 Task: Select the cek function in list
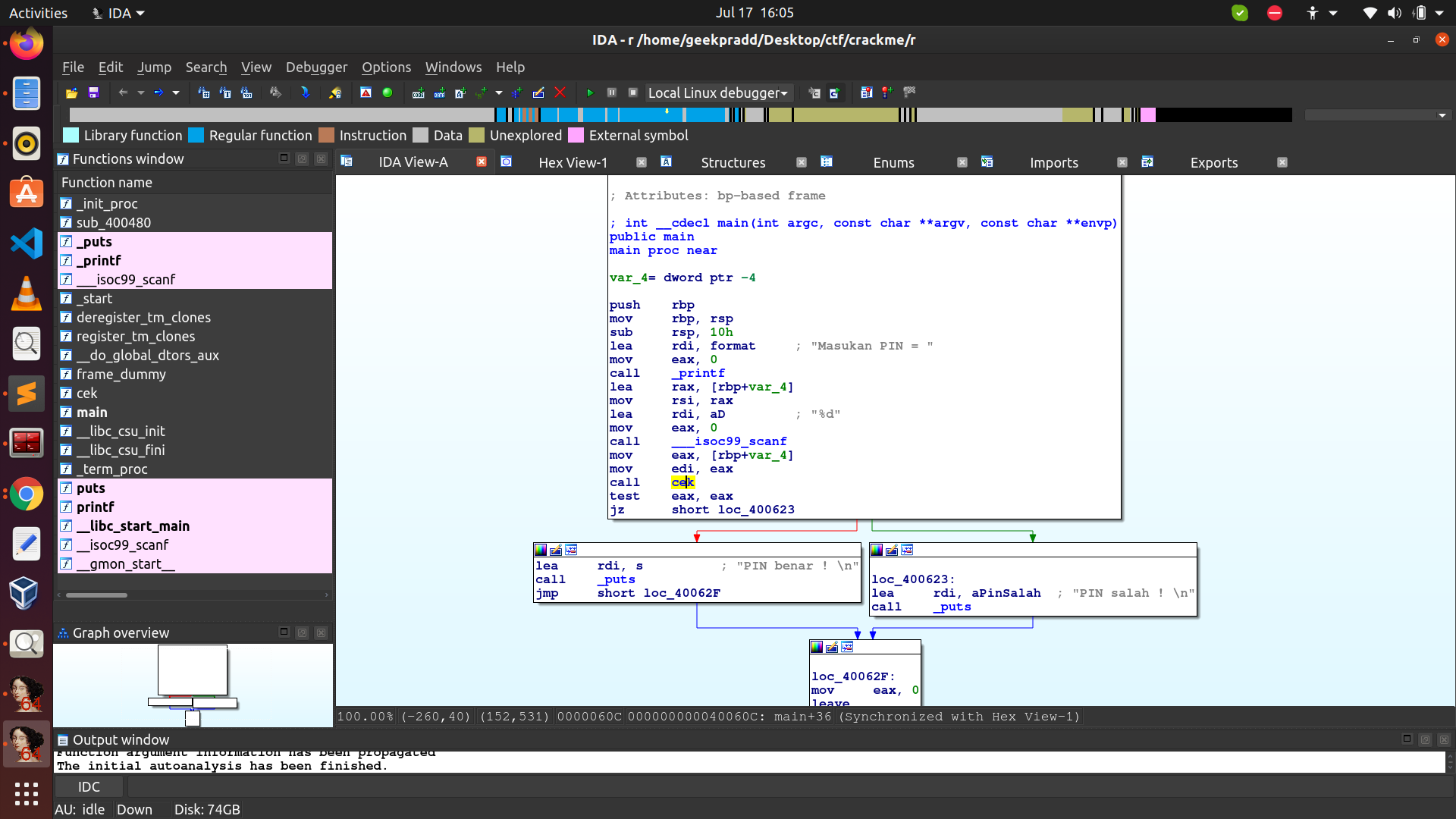point(195,393)
